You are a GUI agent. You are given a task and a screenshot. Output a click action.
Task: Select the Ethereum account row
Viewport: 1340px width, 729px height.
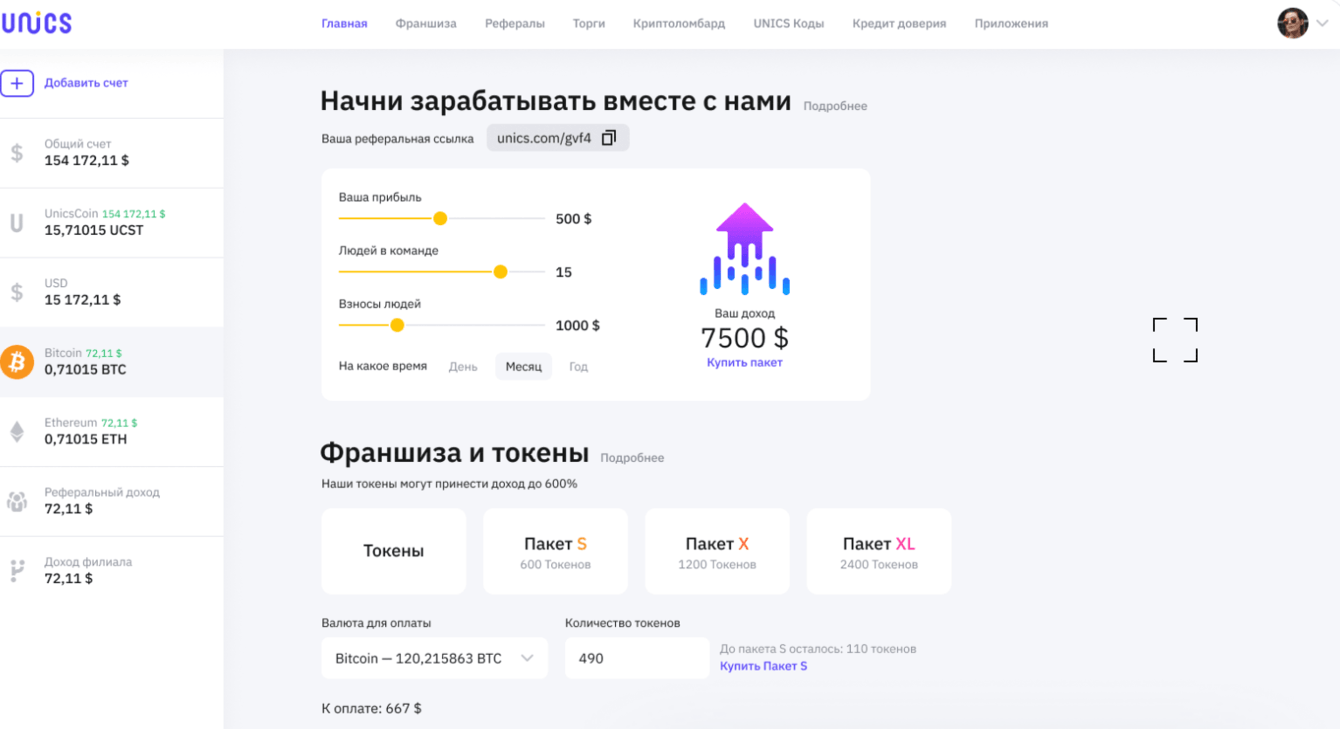coord(112,432)
